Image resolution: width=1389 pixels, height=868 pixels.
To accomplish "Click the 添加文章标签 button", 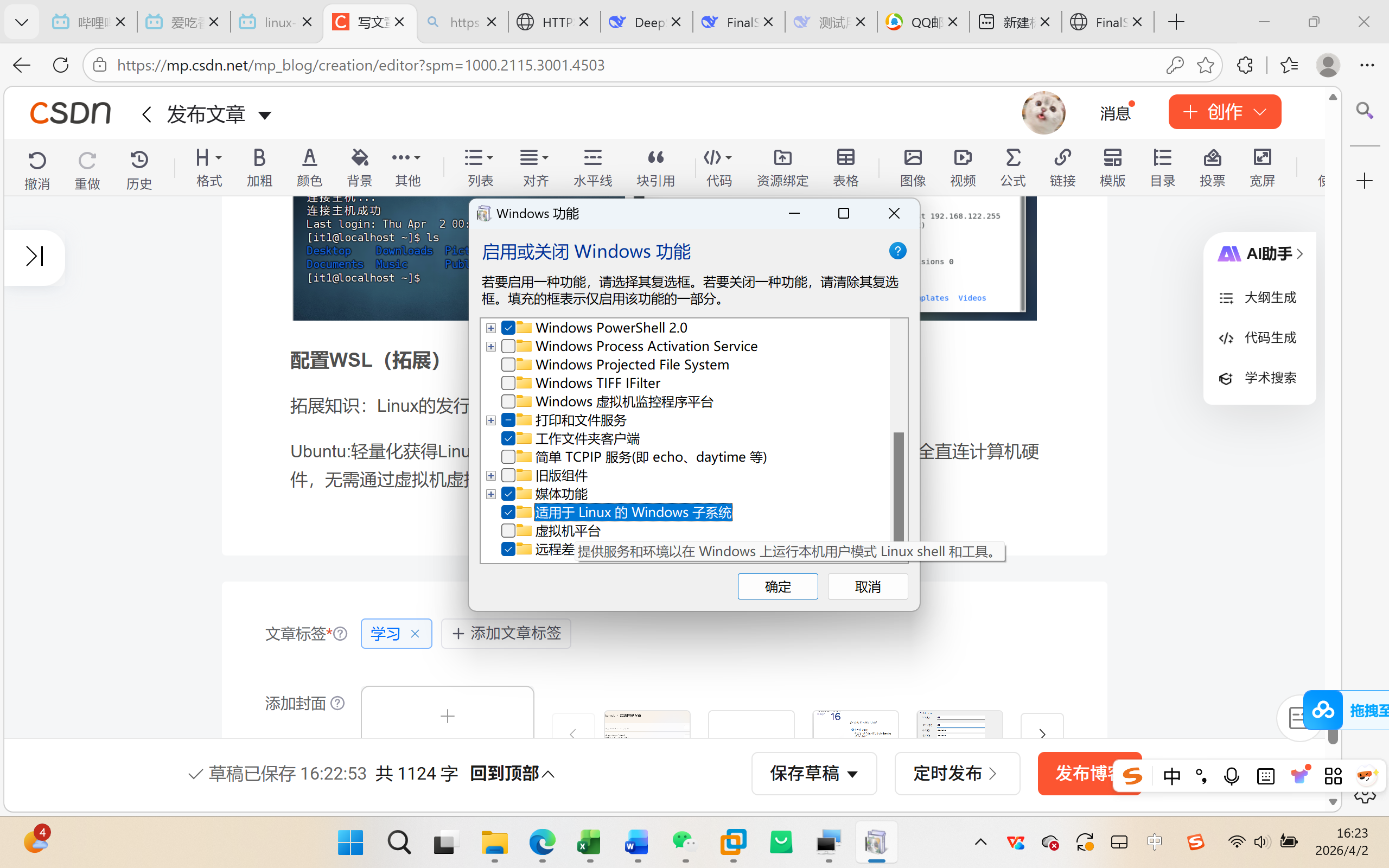I will click(506, 633).
